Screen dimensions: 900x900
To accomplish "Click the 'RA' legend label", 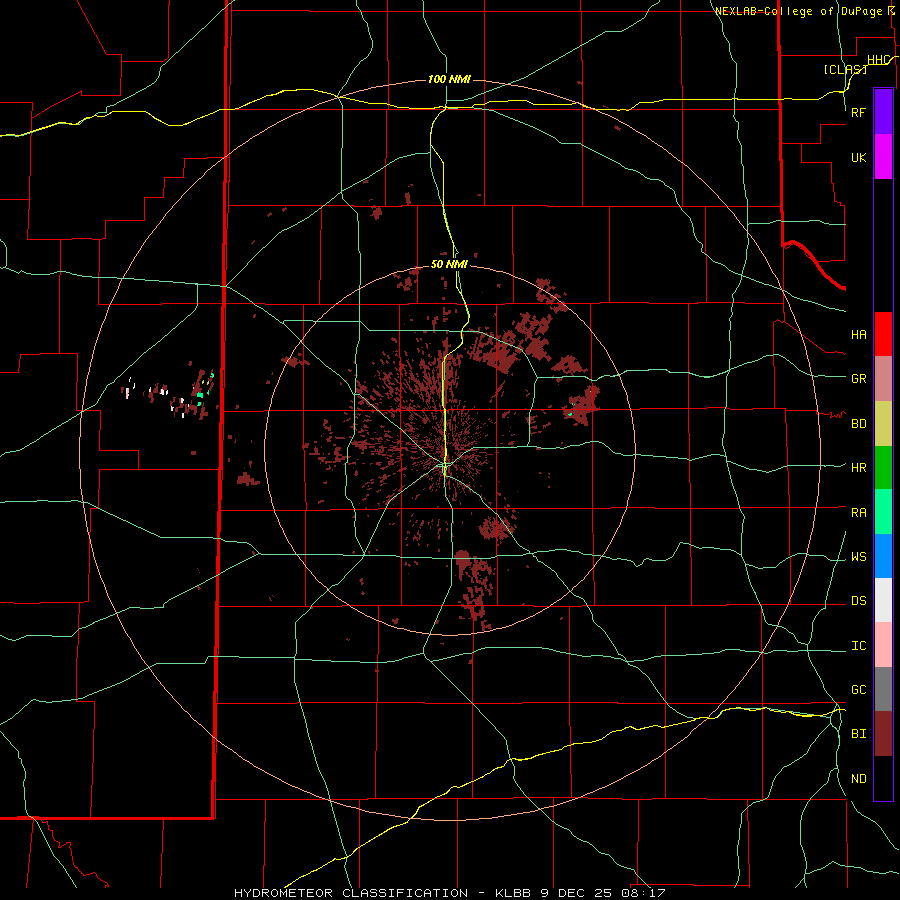I will 858,513.
